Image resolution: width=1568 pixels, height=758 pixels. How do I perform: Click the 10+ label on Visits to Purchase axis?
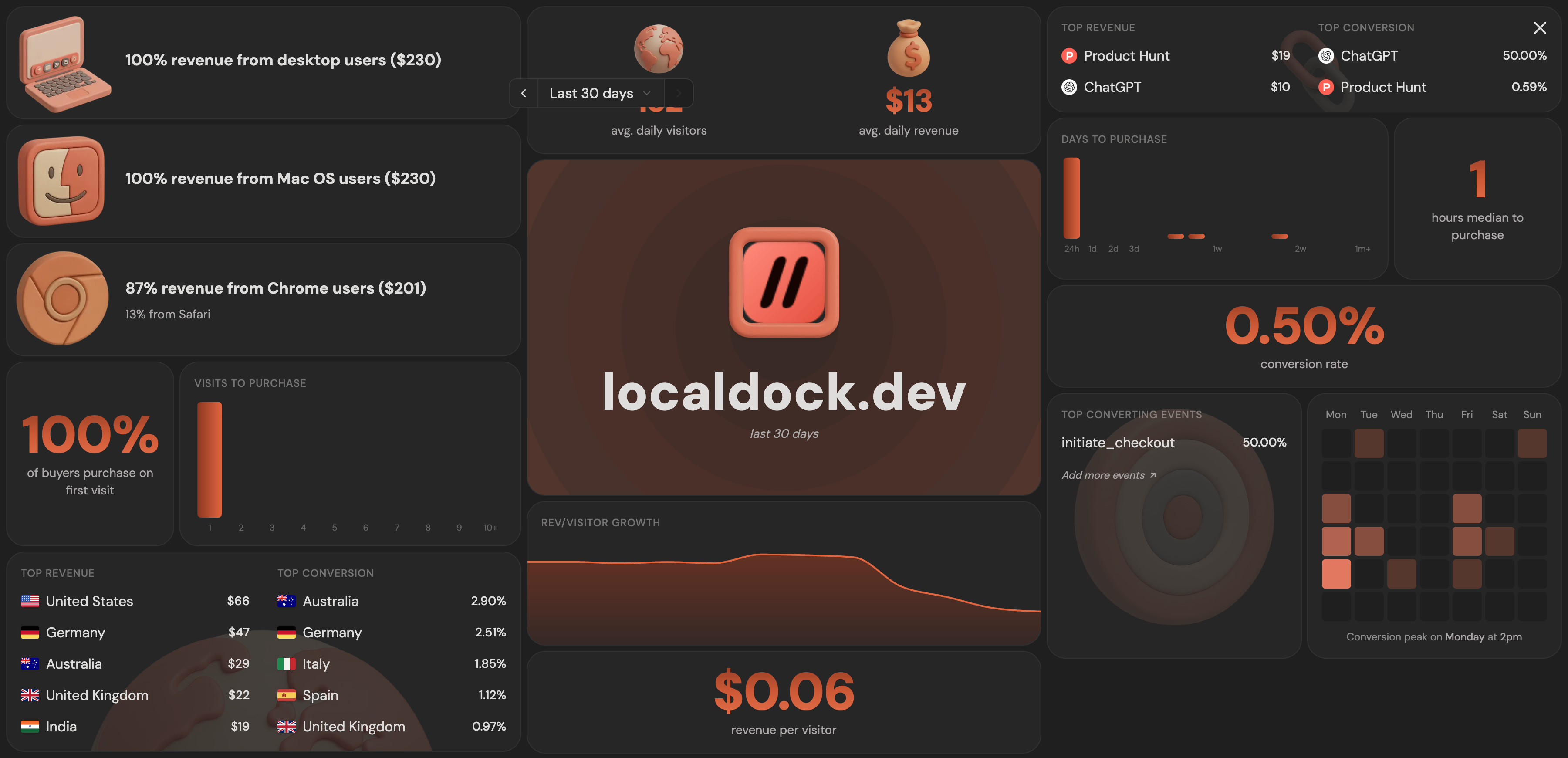pos(490,528)
